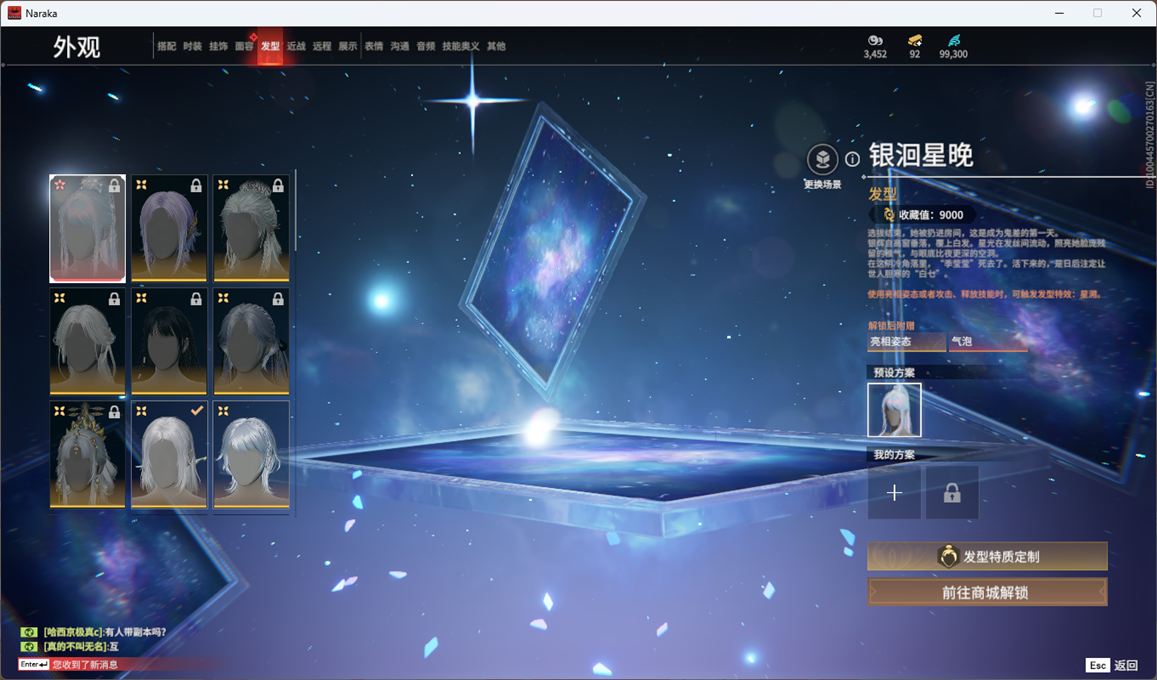Image resolution: width=1157 pixels, height=680 pixels.
Task: Add a new scheme with the plus icon
Action: tap(894, 493)
